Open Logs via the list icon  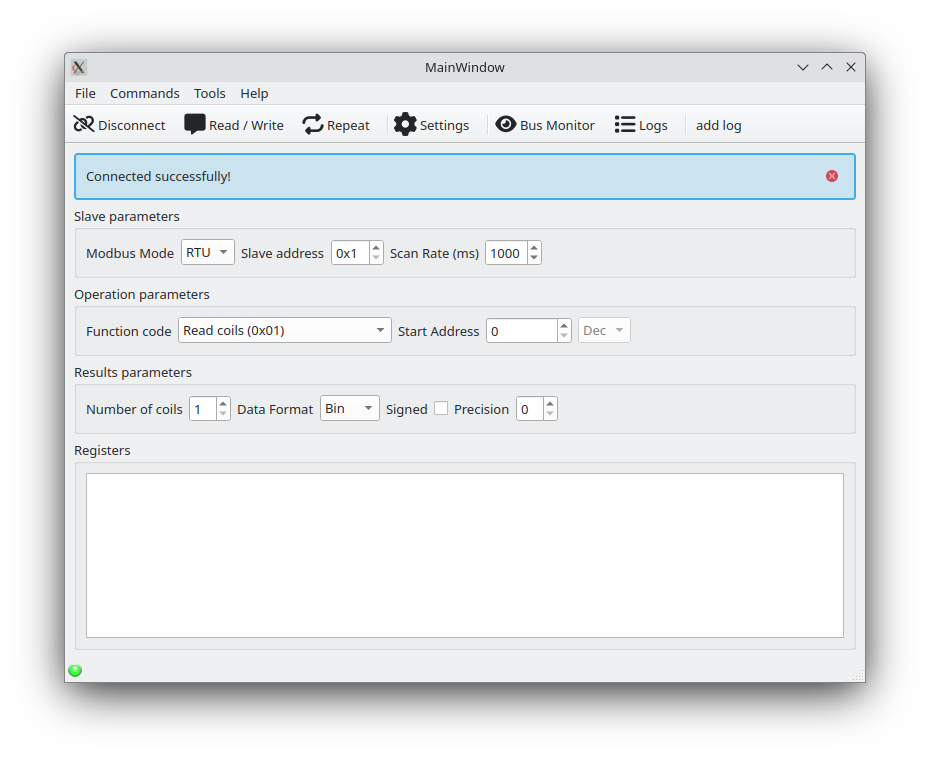625,125
